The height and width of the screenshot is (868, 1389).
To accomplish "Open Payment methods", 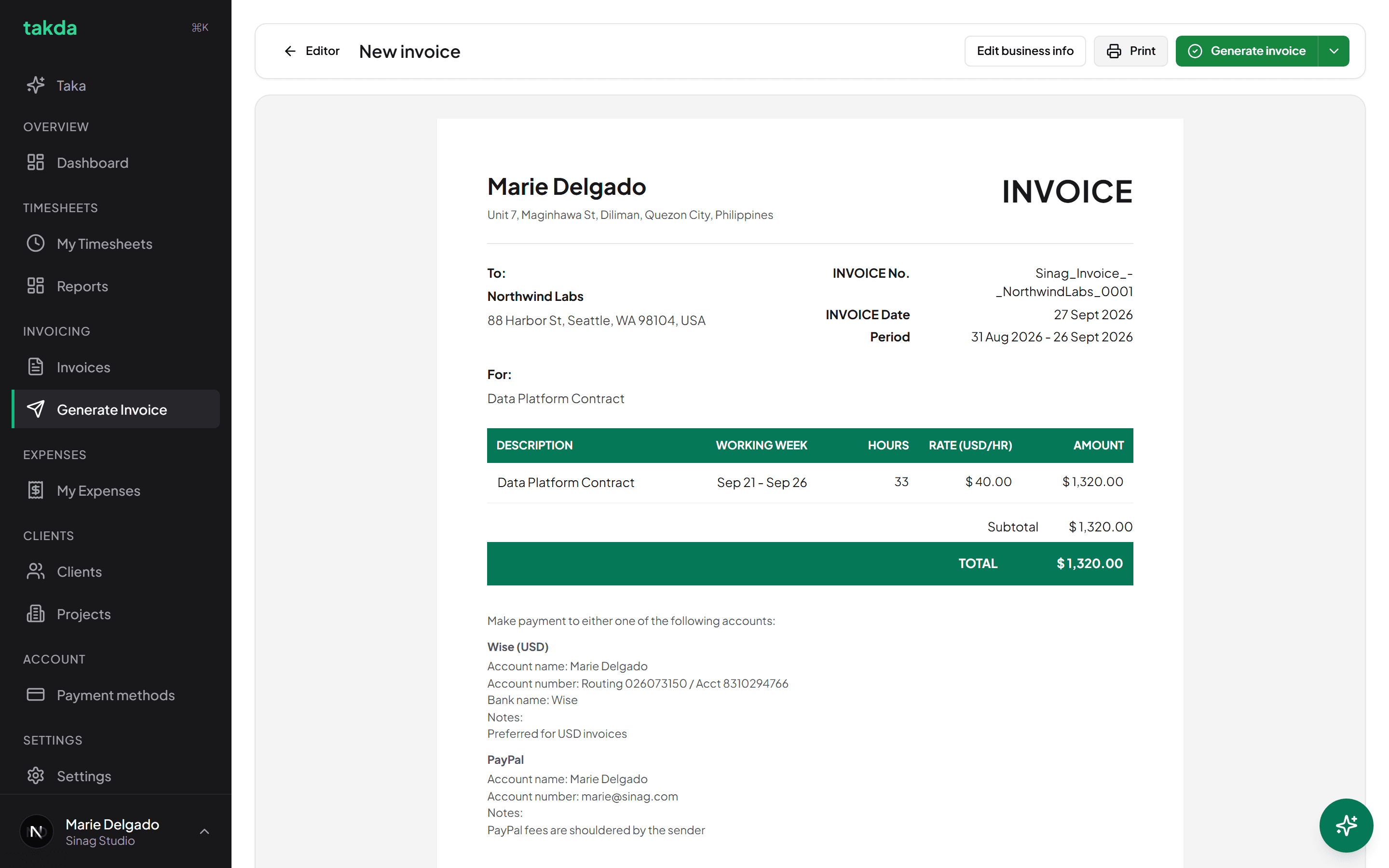I will click(115, 695).
